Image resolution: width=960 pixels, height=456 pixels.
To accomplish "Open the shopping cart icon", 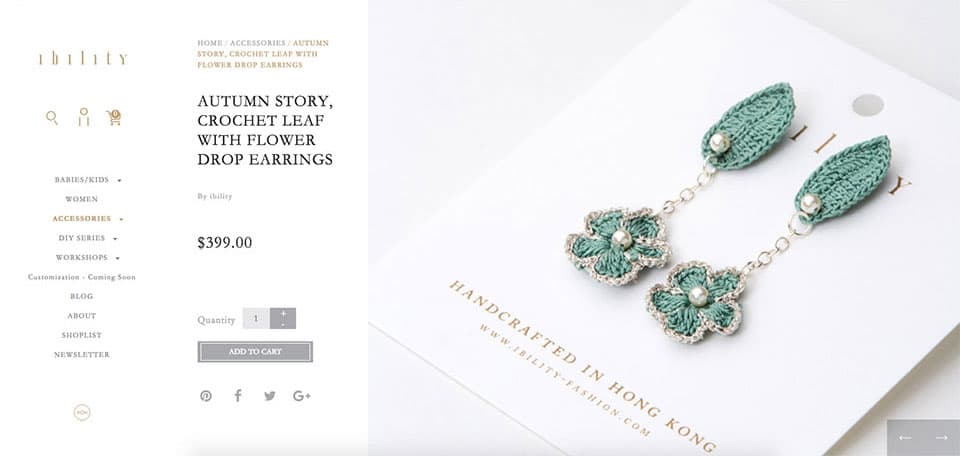I will 114,118.
